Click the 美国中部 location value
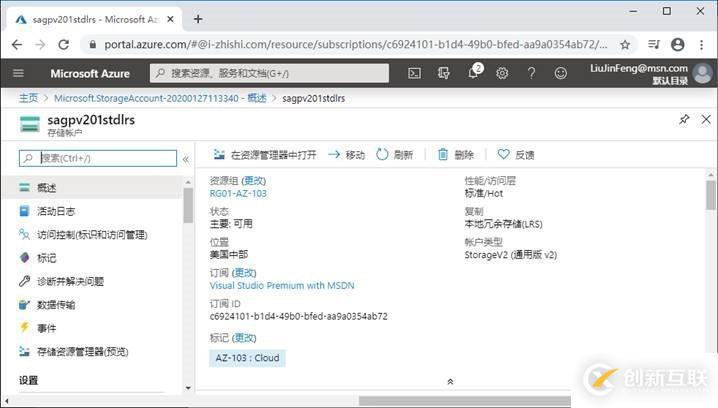The height and width of the screenshot is (408, 718). coord(229,254)
